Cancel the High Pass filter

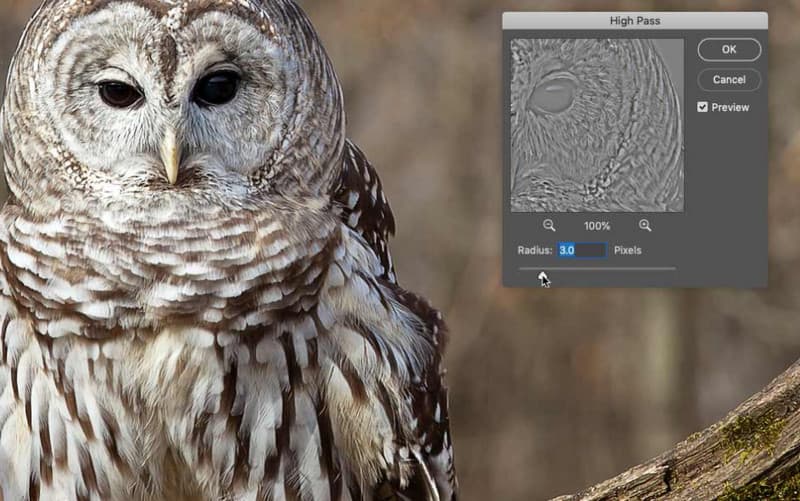tap(729, 80)
